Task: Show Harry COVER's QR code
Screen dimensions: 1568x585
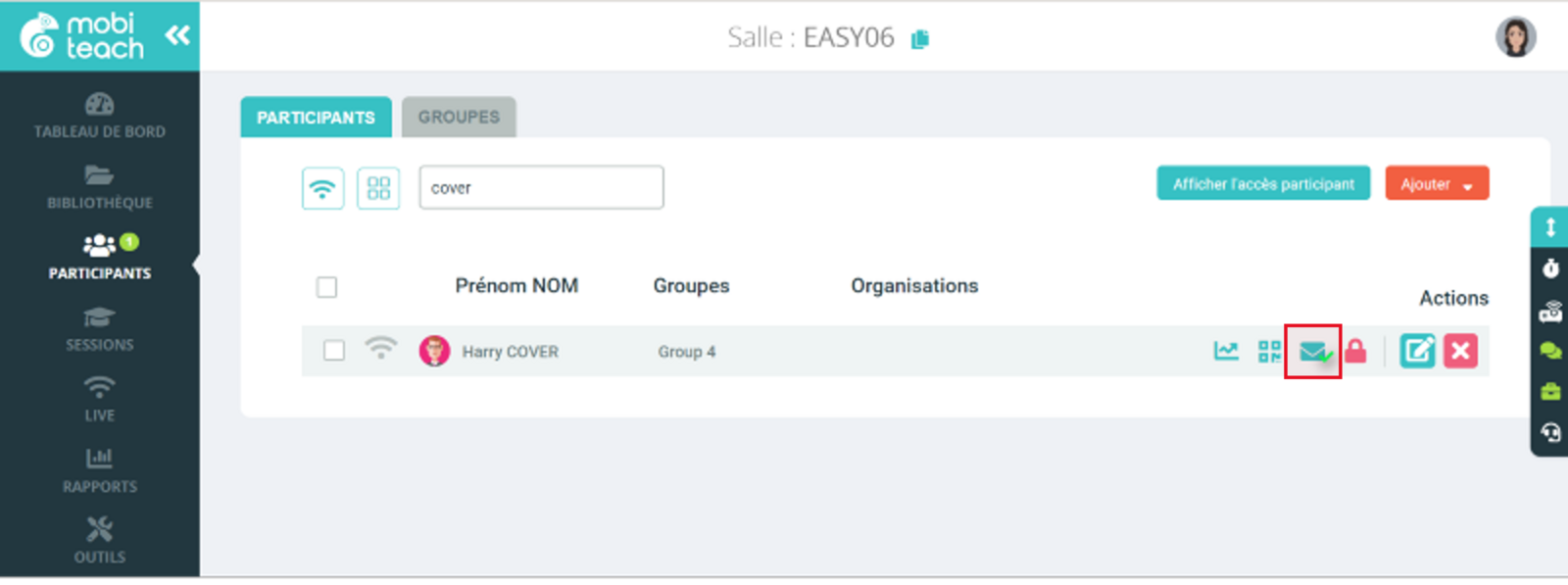Action: 1269,351
